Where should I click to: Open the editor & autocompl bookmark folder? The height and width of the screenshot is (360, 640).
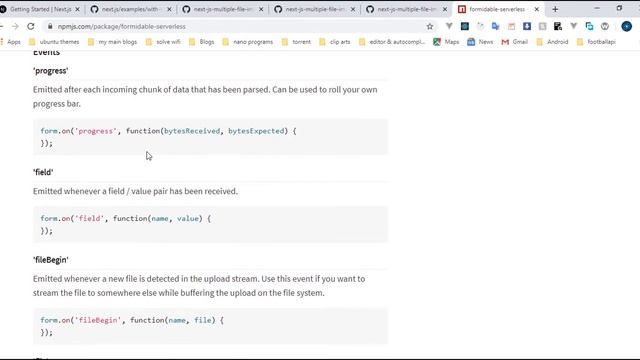[392, 42]
